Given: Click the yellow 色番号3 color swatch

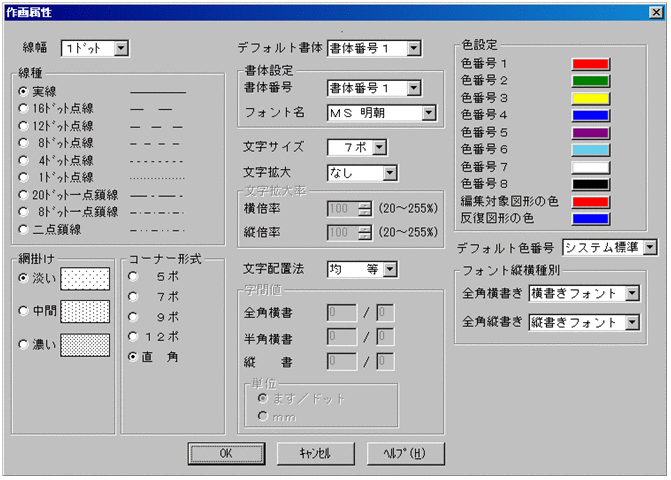Looking at the screenshot, I should (x=591, y=98).
